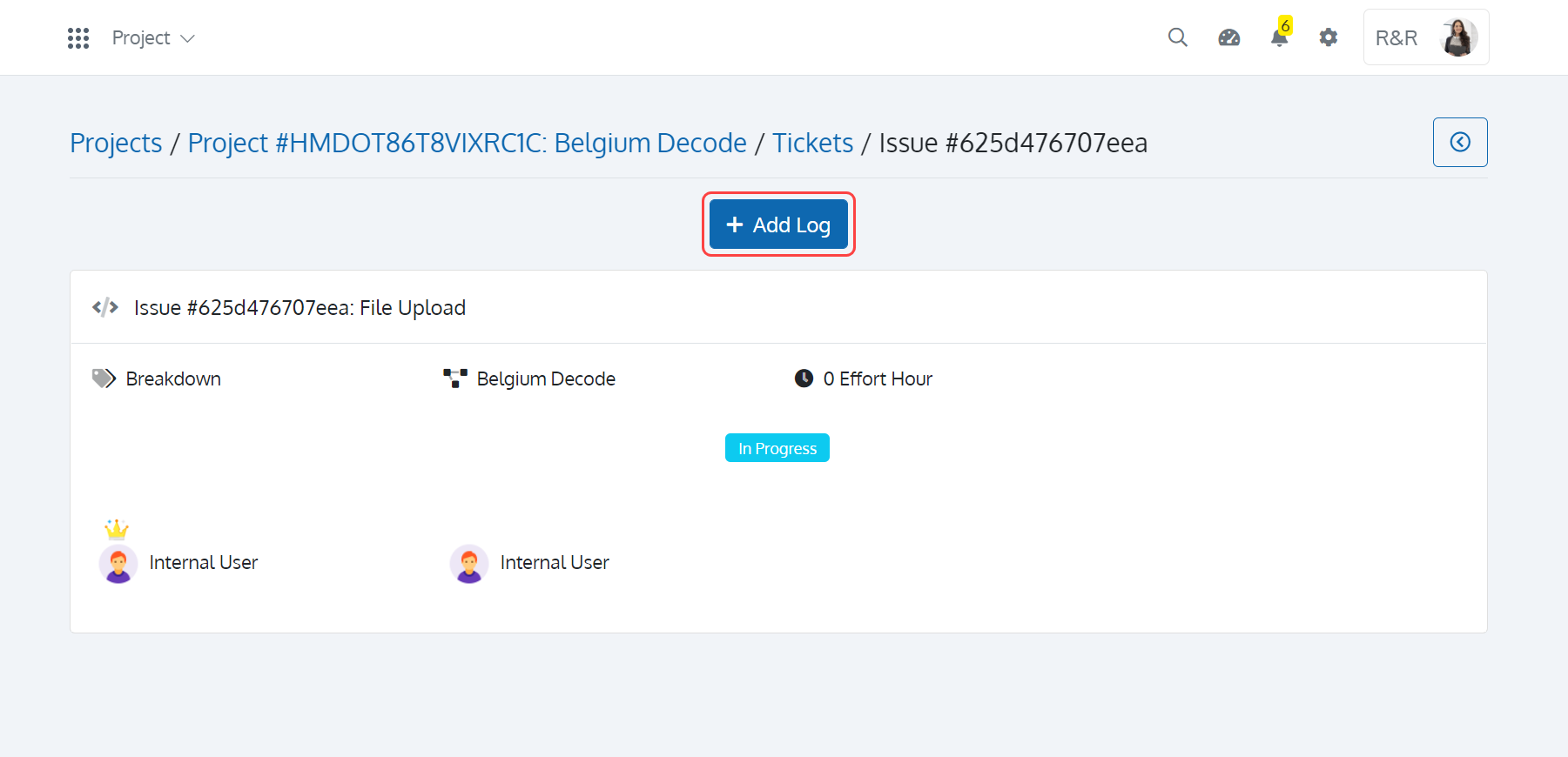1568x757 pixels.
Task: Open the settings gear icon
Action: tap(1328, 37)
